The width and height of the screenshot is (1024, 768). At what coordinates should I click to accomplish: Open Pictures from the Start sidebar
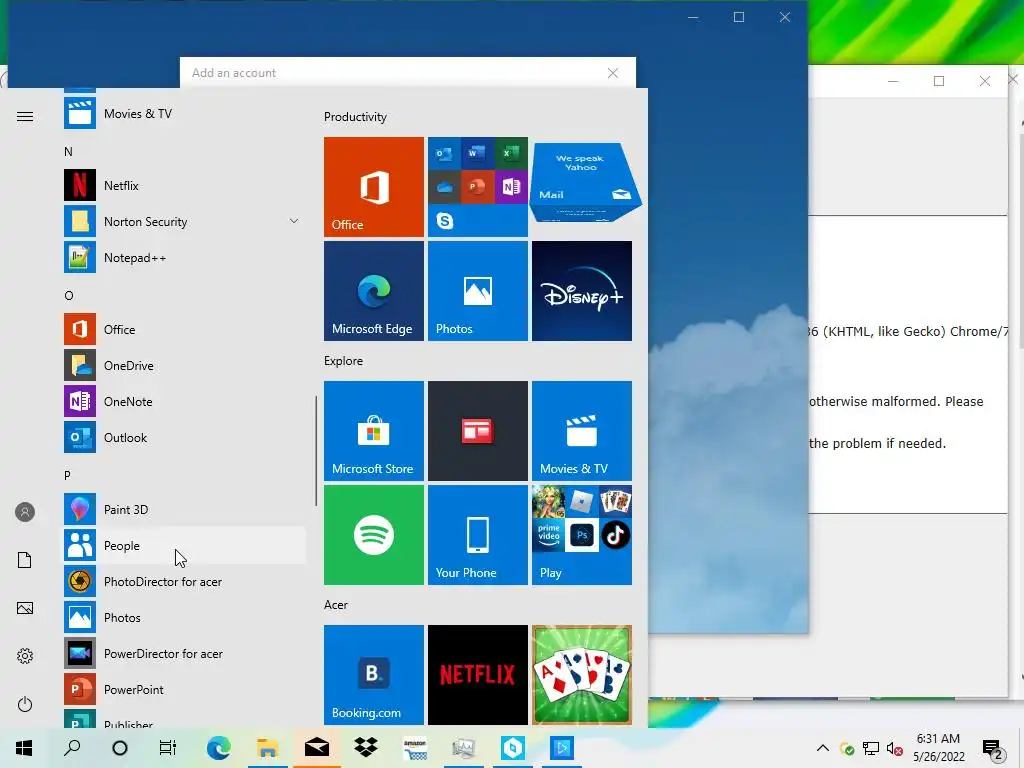(x=25, y=608)
